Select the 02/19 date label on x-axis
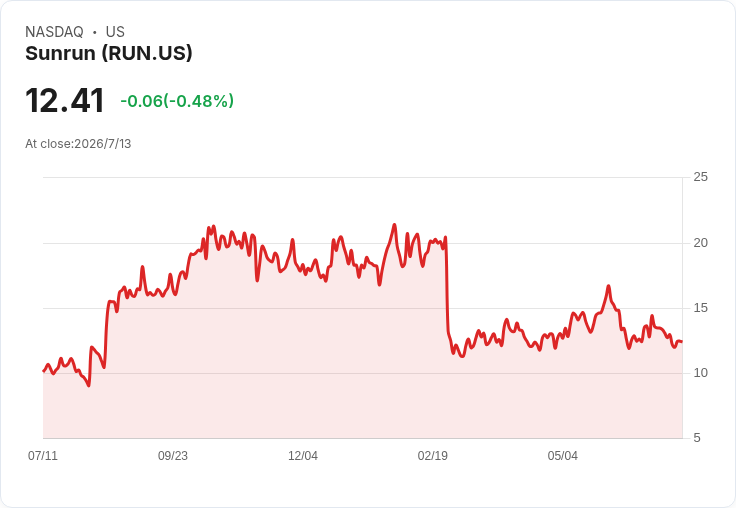 pos(433,455)
